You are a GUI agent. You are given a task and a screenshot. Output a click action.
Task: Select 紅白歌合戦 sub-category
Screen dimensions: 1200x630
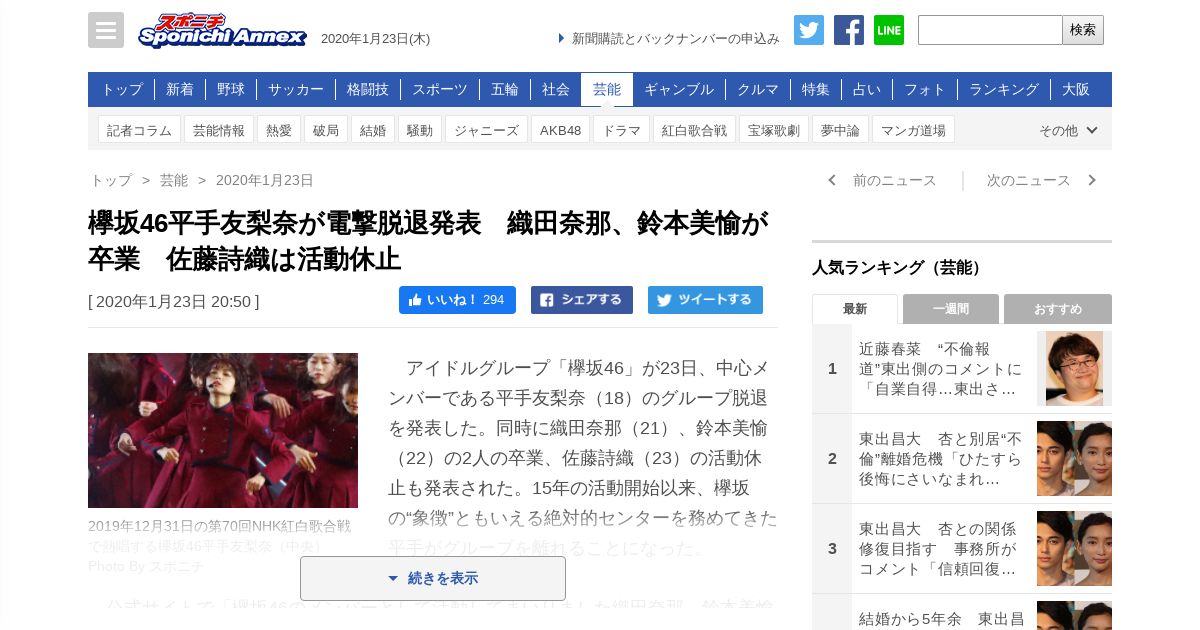coord(695,130)
